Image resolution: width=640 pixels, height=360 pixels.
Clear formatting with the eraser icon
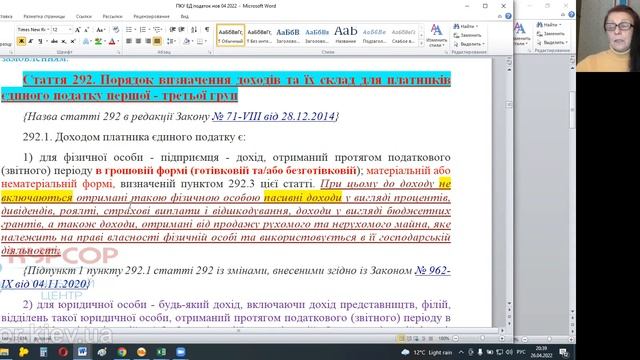coord(116,29)
